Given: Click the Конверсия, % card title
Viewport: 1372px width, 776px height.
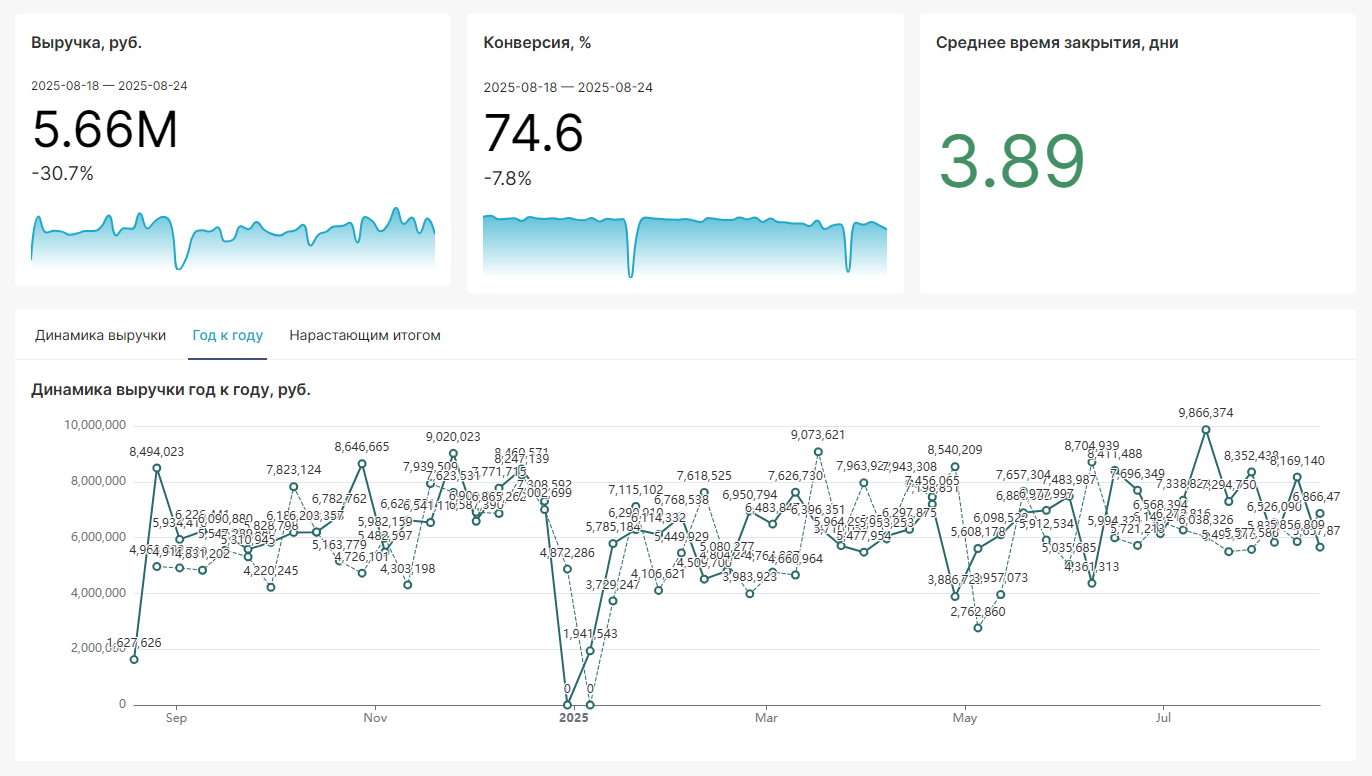Looking at the screenshot, I should point(537,43).
